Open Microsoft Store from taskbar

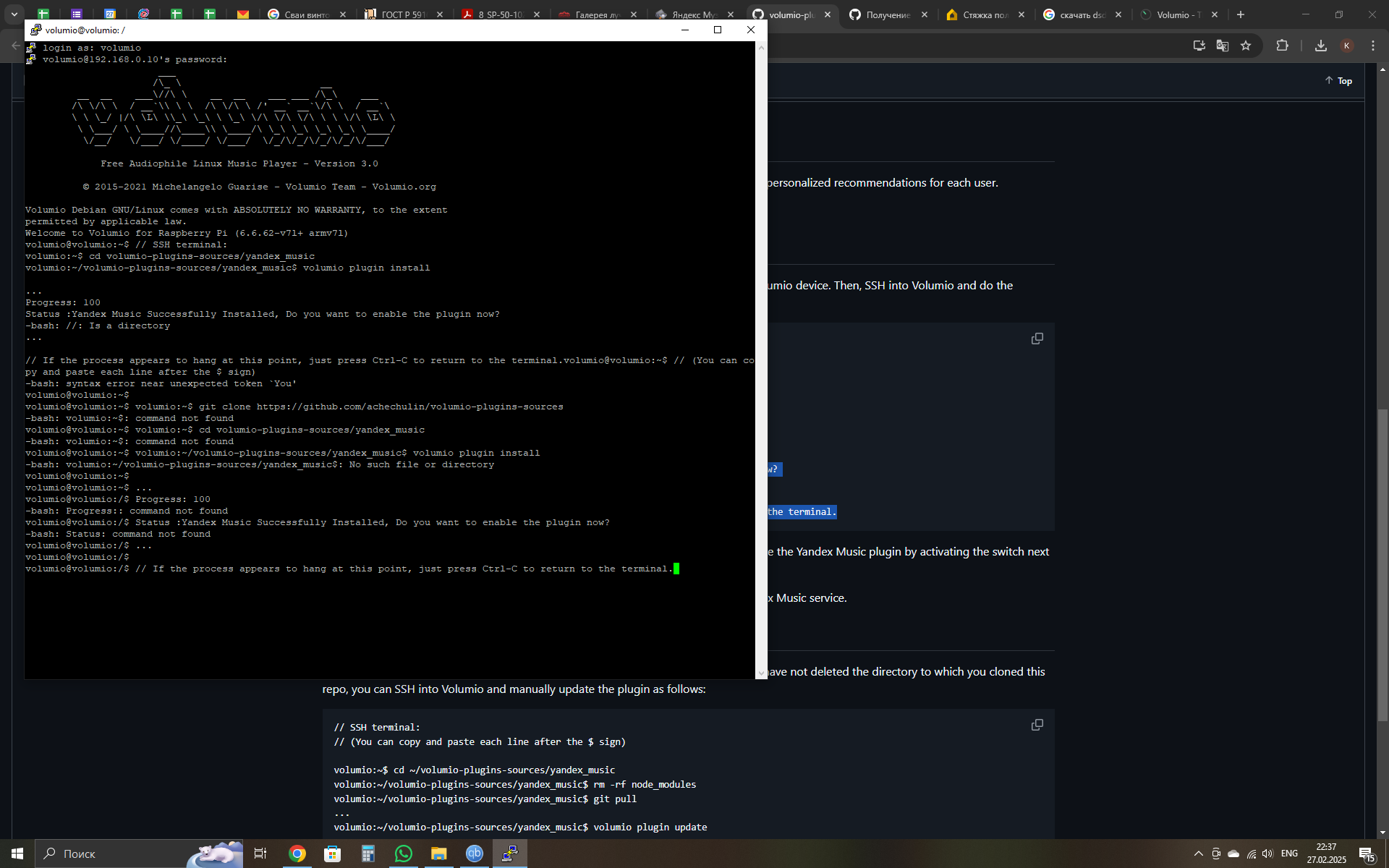click(333, 854)
